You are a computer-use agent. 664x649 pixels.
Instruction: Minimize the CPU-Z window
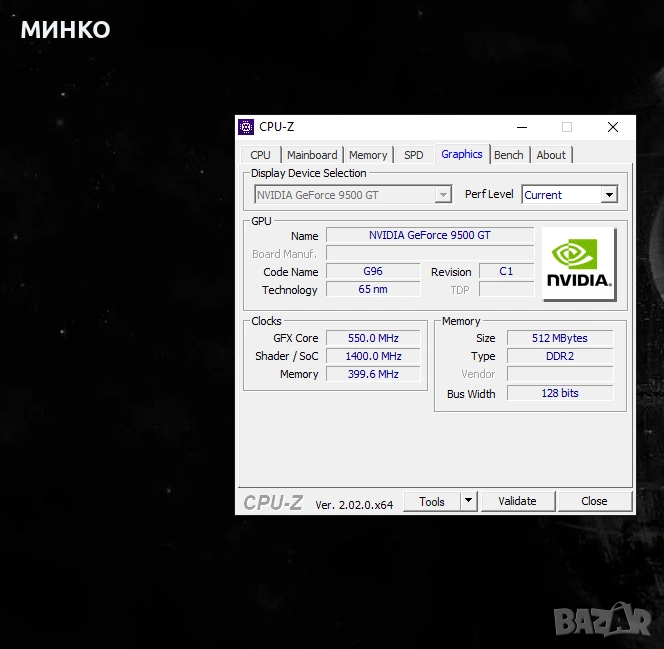pos(522,127)
